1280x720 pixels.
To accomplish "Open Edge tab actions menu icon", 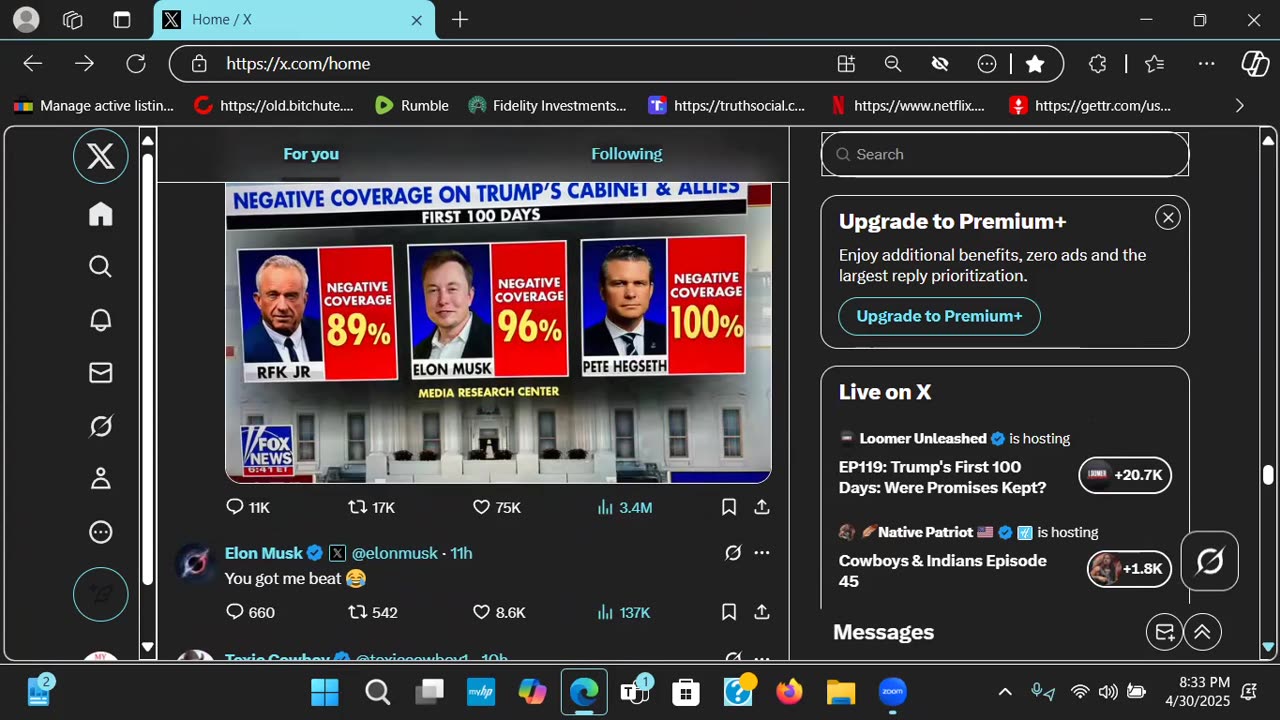I will click(x=121, y=20).
